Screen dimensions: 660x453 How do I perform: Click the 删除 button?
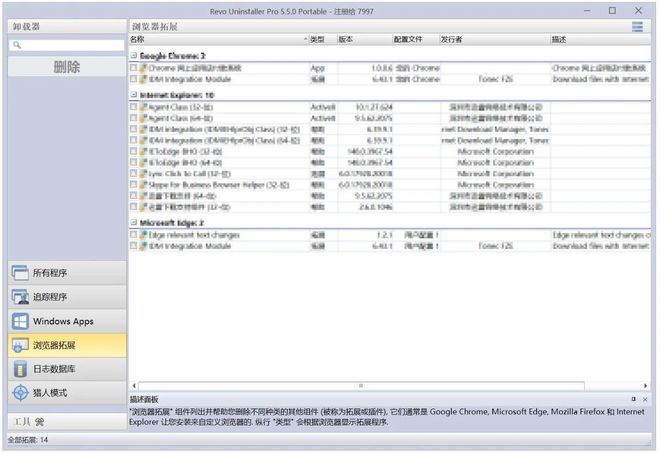coord(67,67)
